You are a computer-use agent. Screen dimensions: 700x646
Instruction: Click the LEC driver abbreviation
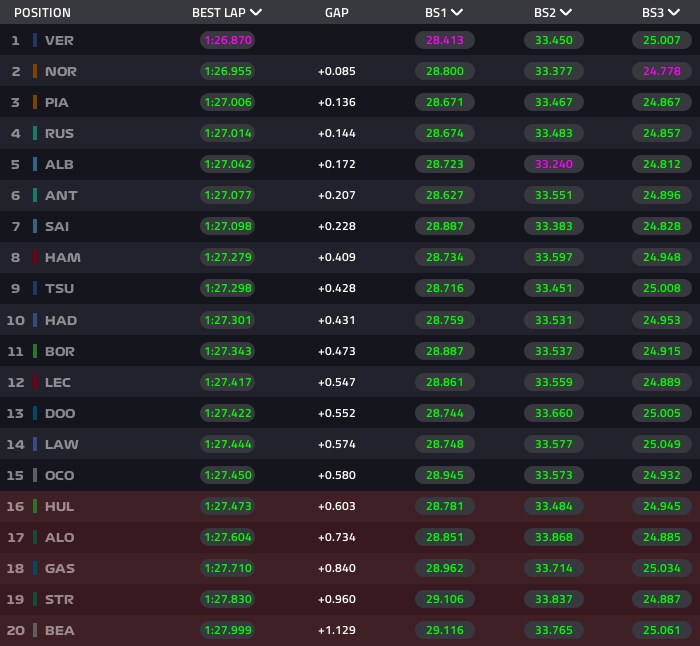(58, 383)
